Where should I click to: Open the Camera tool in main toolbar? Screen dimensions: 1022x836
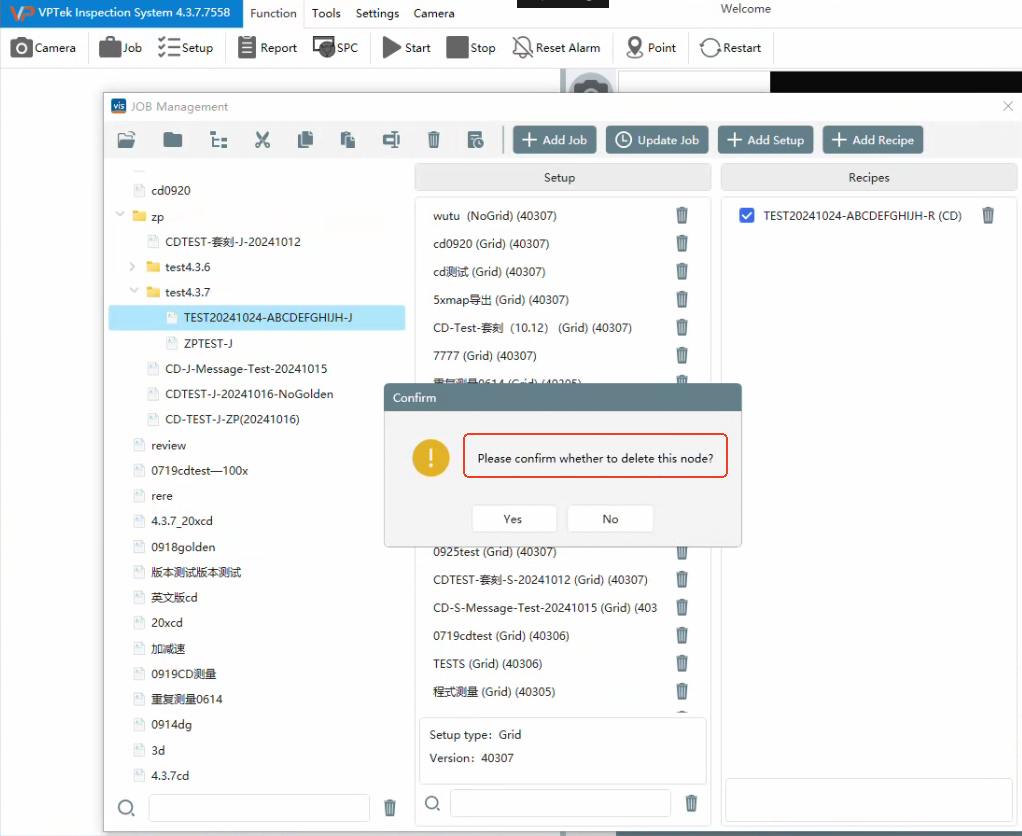click(43, 48)
